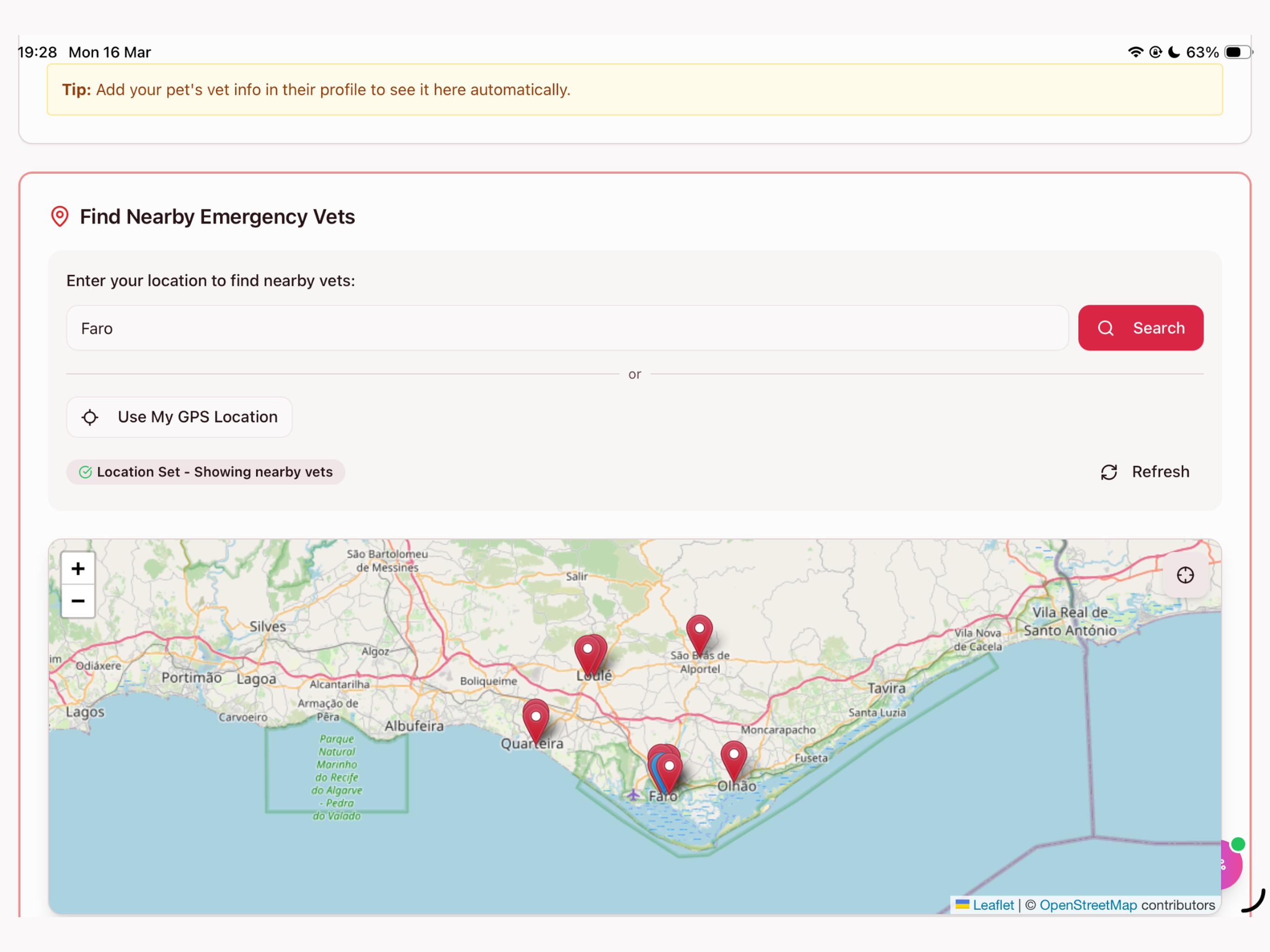Image resolution: width=1270 pixels, height=952 pixels.
Task: Click the Algoz map label
Action: (375, 651)
